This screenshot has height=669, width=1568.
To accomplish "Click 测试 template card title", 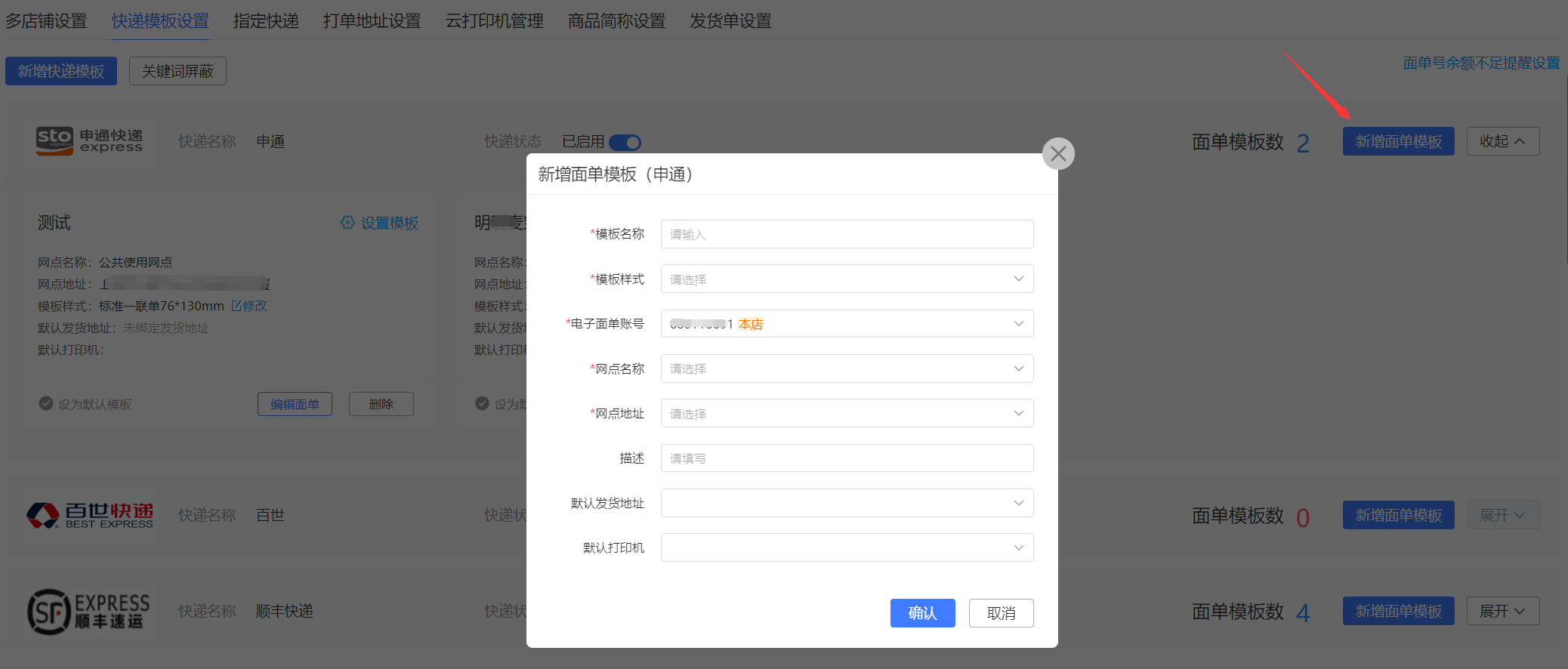I will [x=54, y=223].
